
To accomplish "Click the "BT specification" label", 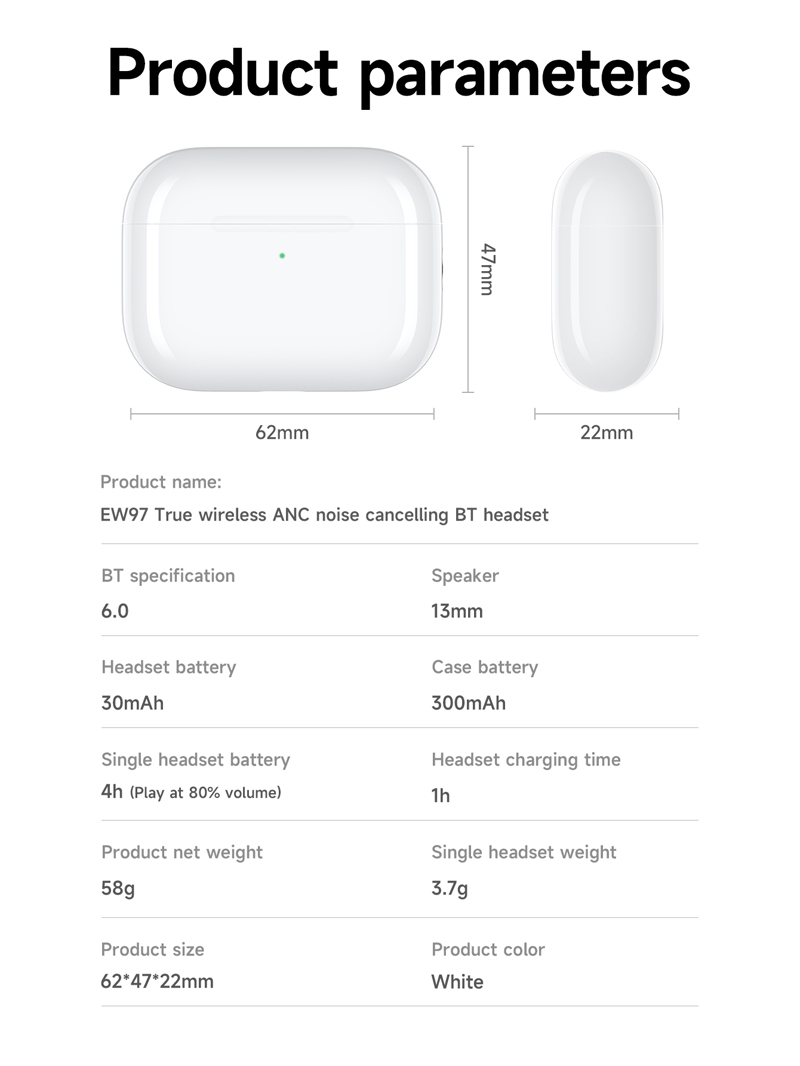I will 168,576.
